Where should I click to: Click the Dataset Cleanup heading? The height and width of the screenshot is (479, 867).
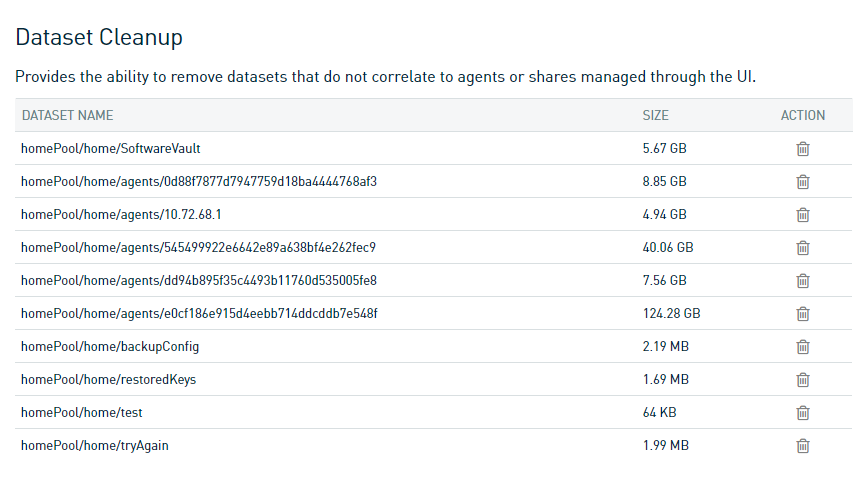click(x=99, y=38)
